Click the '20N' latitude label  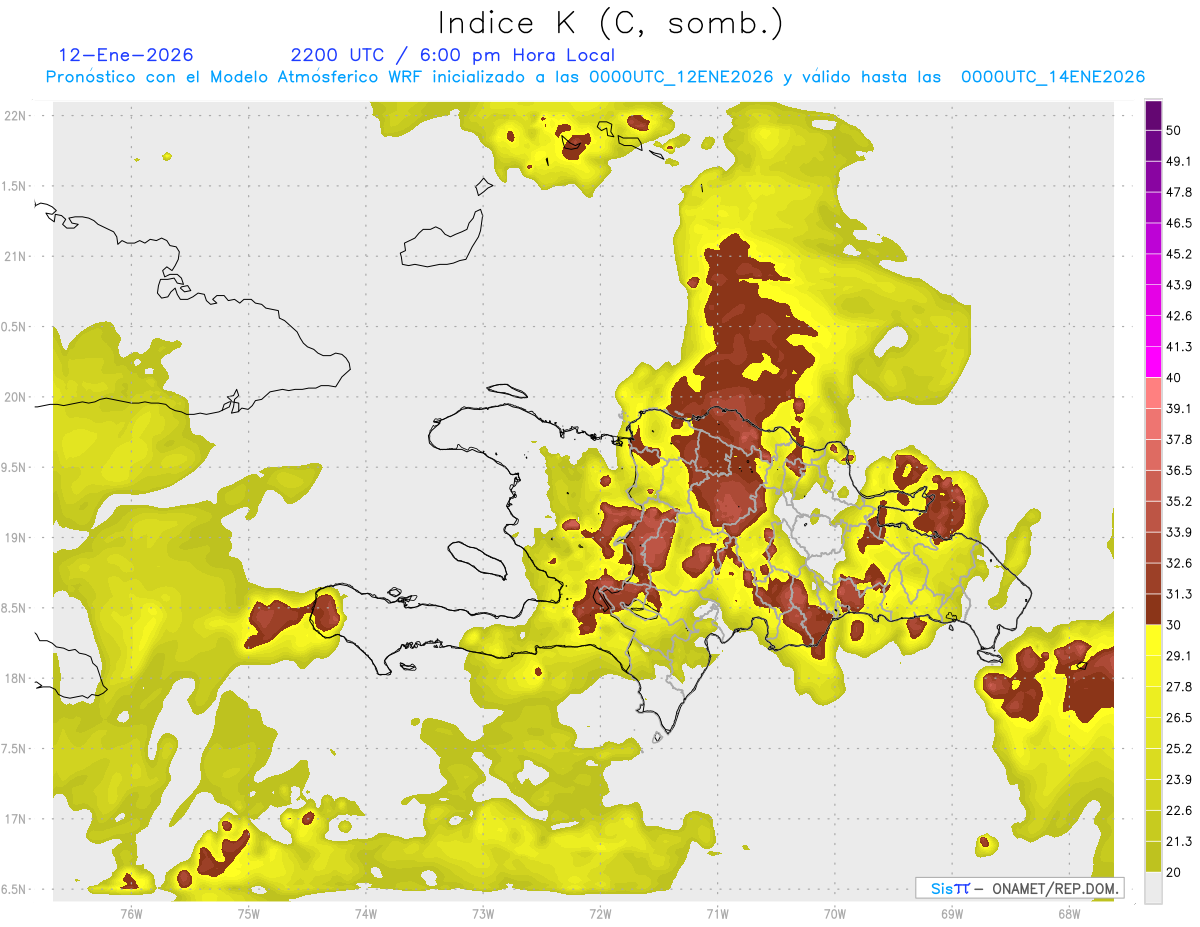coord(17,397)
